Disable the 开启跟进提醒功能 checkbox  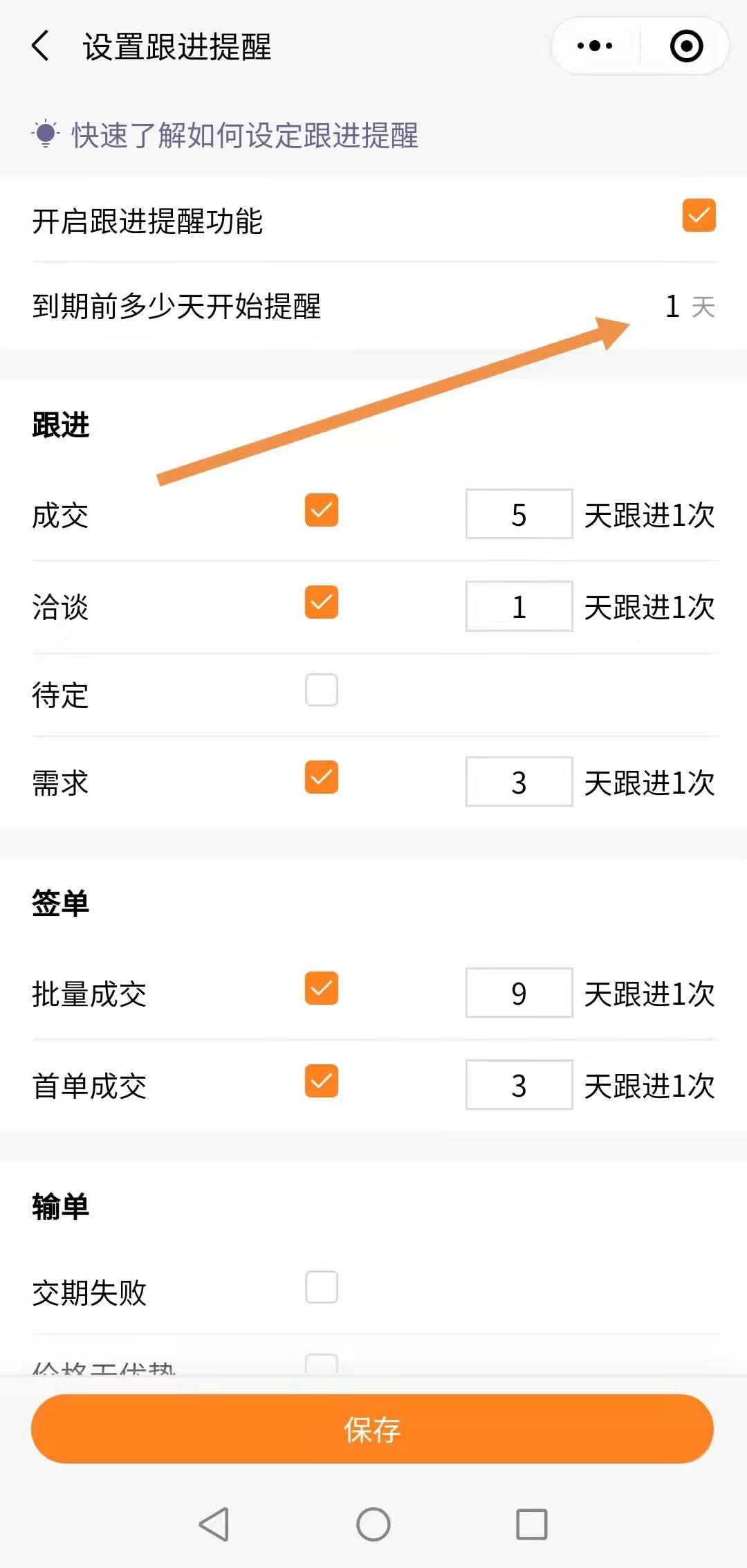699,215
